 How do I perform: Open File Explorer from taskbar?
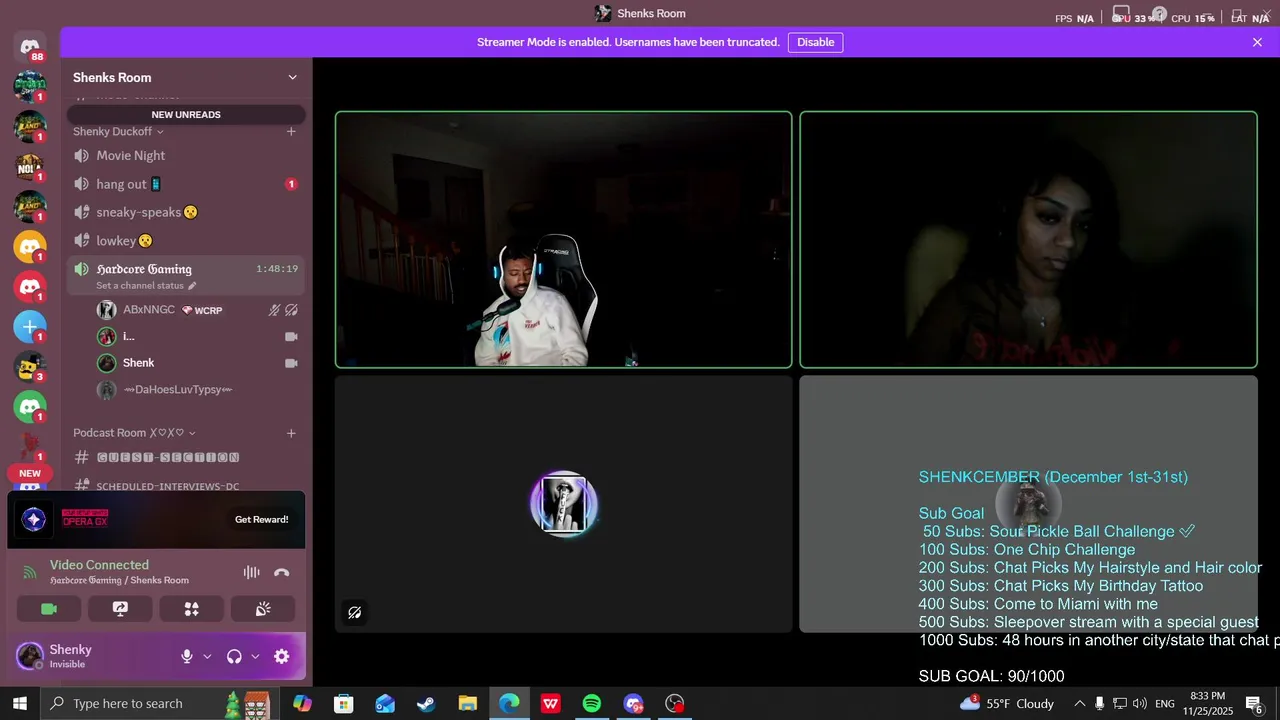[x=467, y=704]
